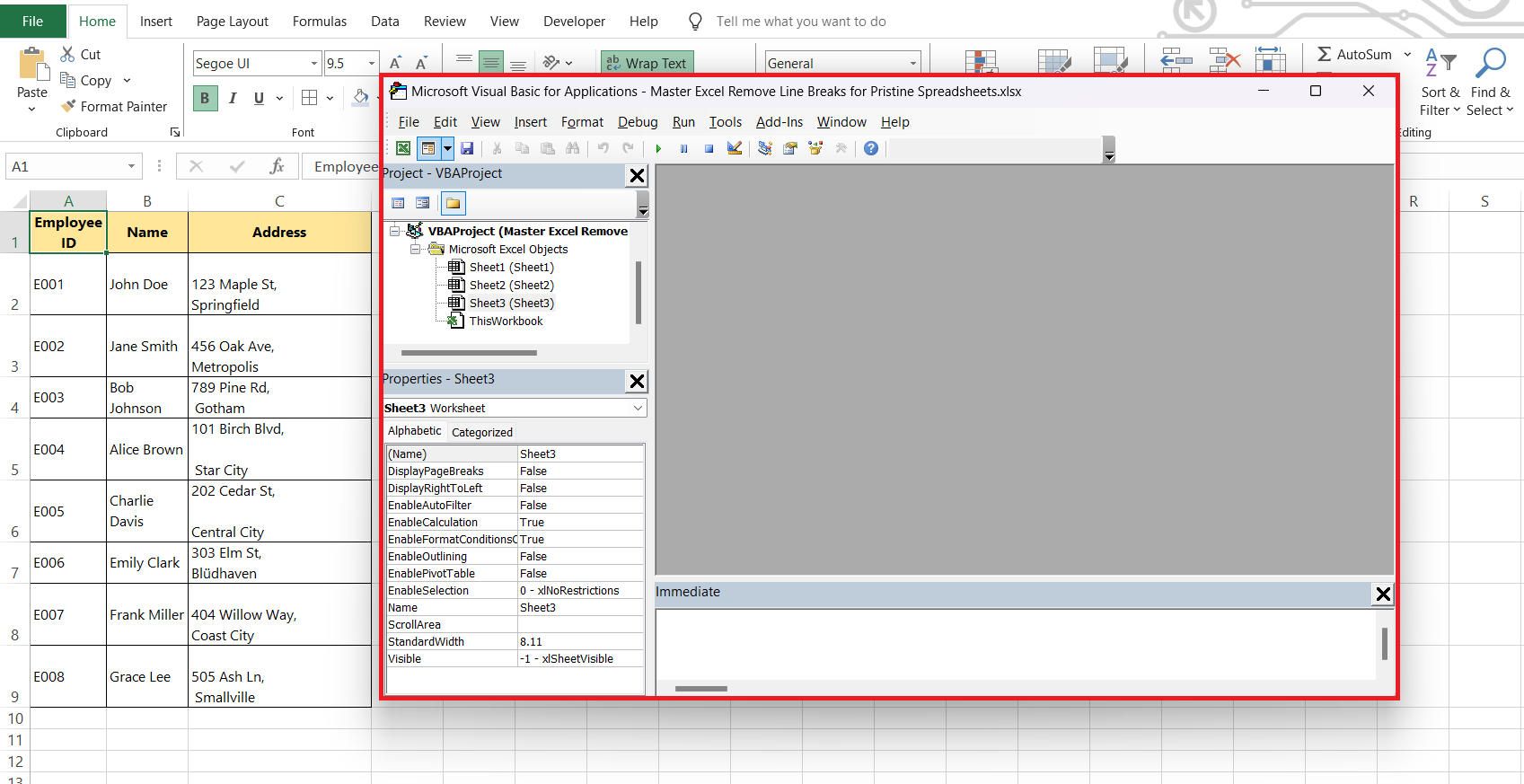Screen dimensions: 1524x784
Task: Click the Project tree vertical scrollbar
Action: pyautogui.click(x=639, y=292)
